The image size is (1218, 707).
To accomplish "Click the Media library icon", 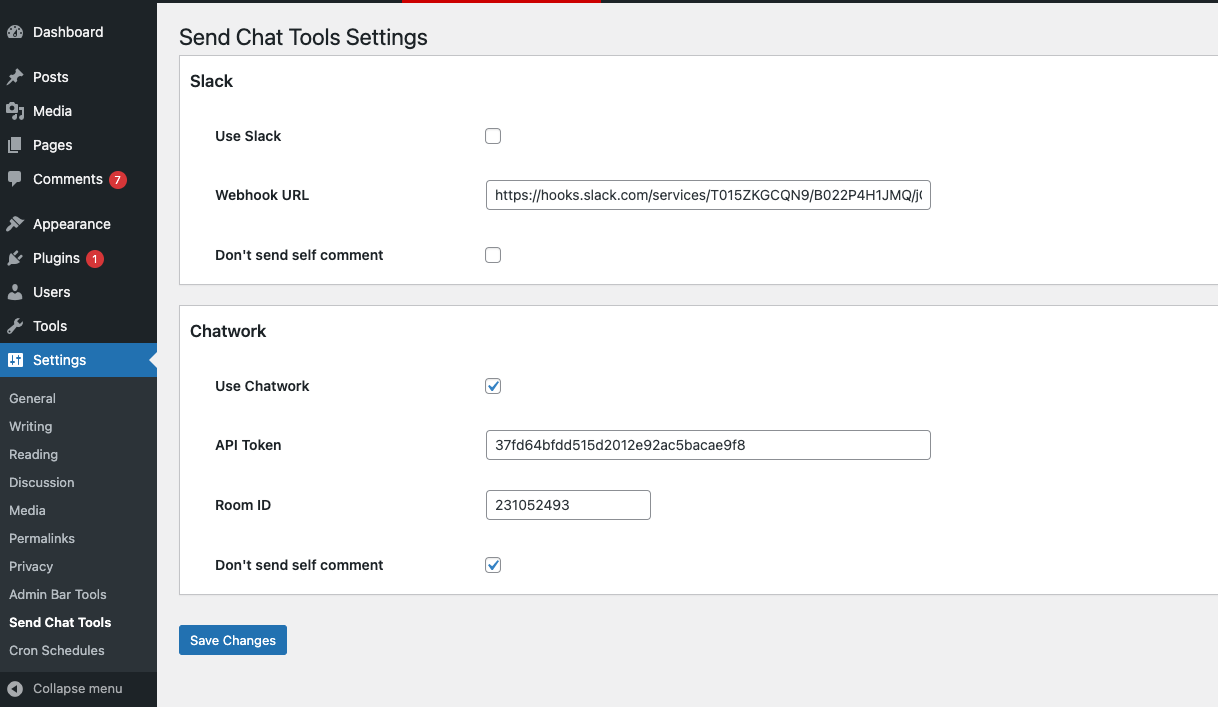I will [15, 111].
